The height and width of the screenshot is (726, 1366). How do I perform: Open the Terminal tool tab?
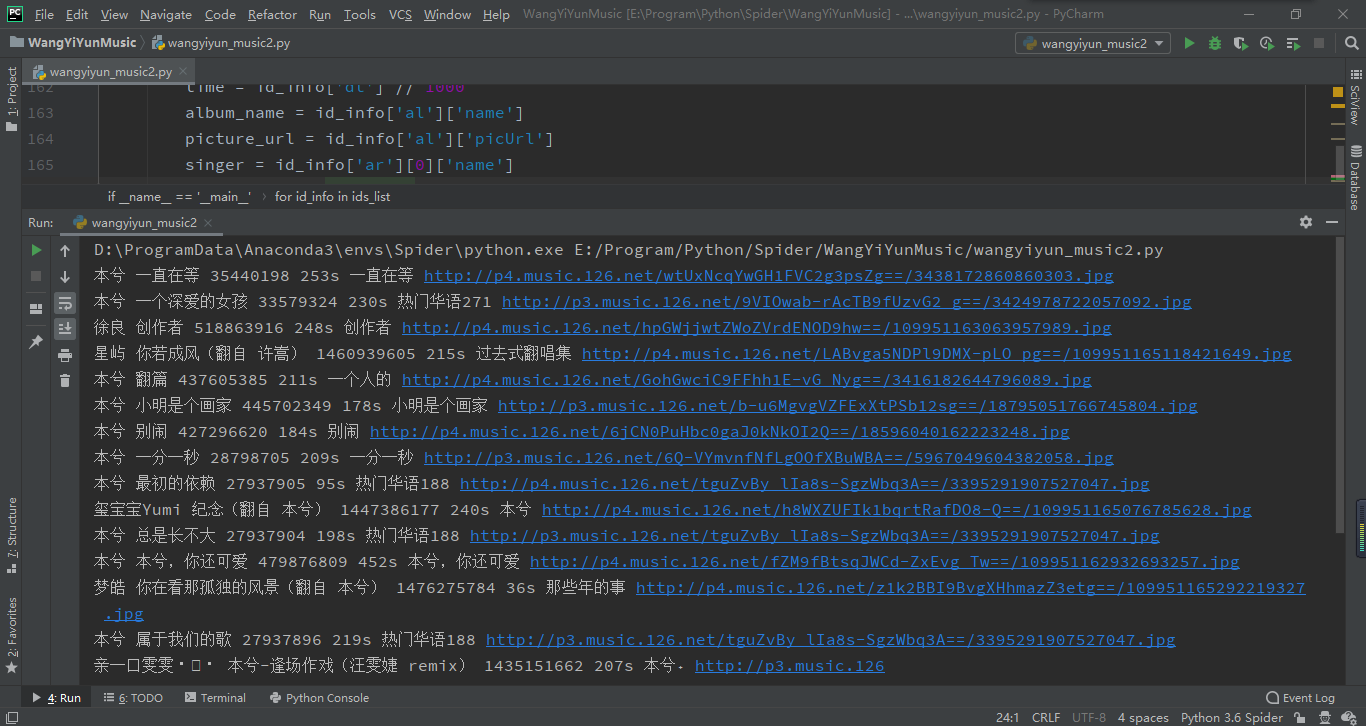click(x=214, y=698)
